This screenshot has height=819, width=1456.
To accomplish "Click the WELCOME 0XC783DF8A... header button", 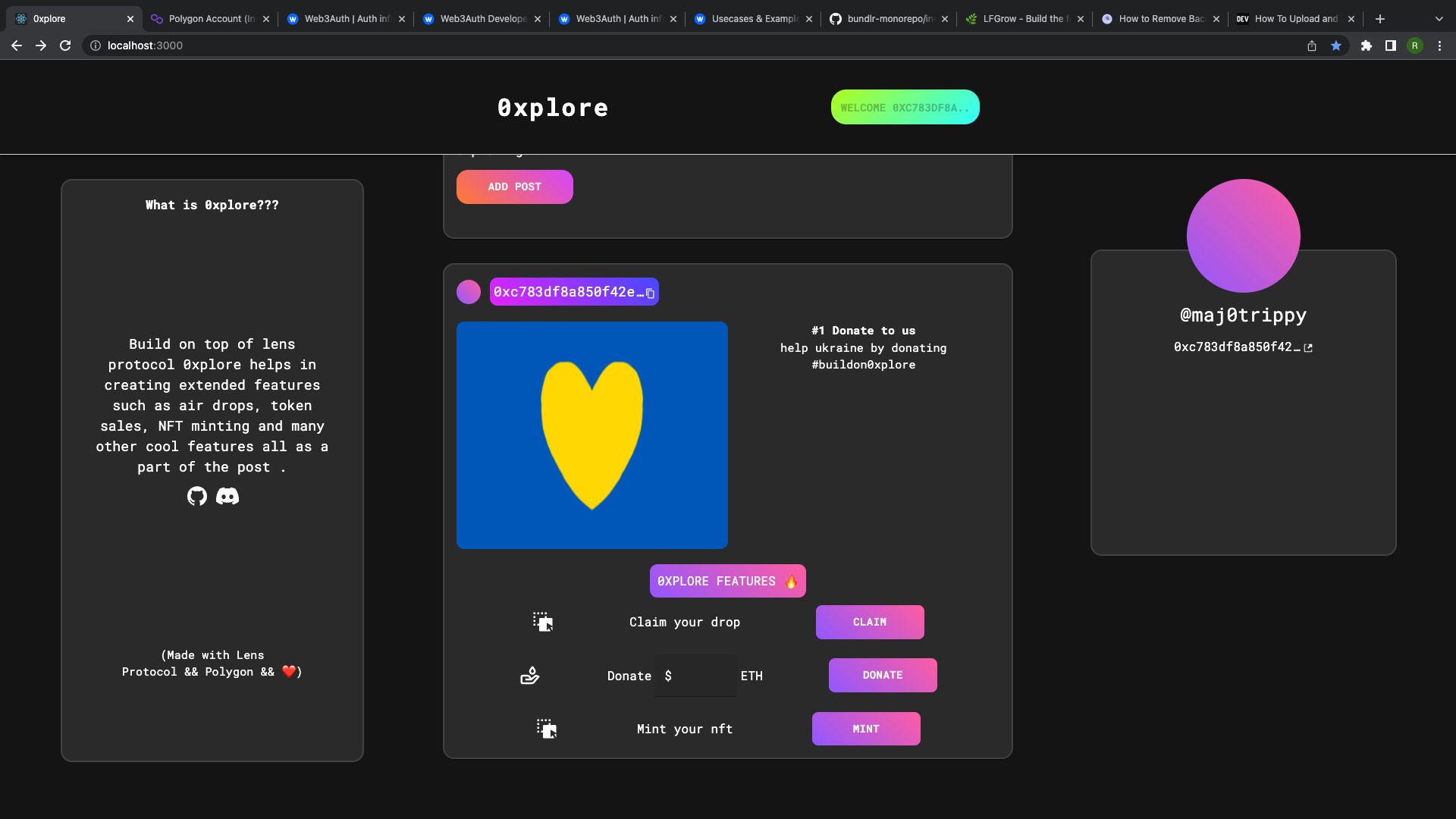I will [904, 107].
